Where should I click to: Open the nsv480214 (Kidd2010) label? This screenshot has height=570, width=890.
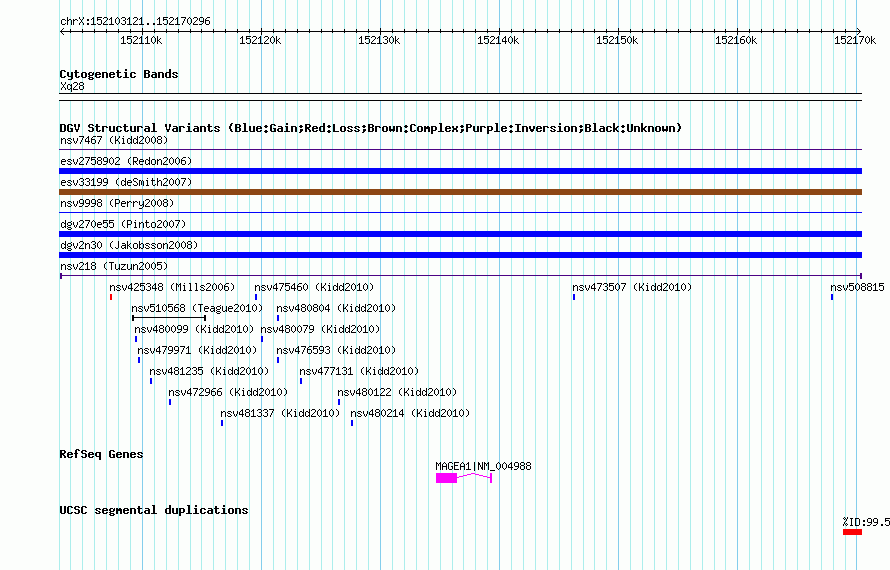(x=410, y=413)
